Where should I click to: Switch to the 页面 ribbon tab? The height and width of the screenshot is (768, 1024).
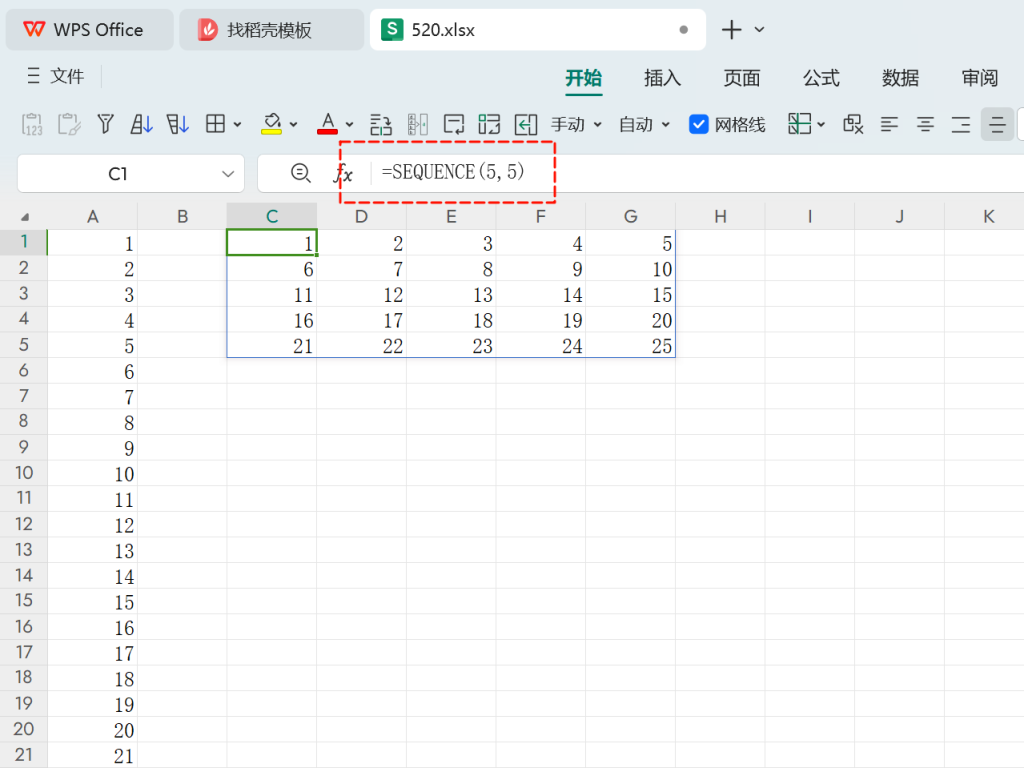coord(742,78)
